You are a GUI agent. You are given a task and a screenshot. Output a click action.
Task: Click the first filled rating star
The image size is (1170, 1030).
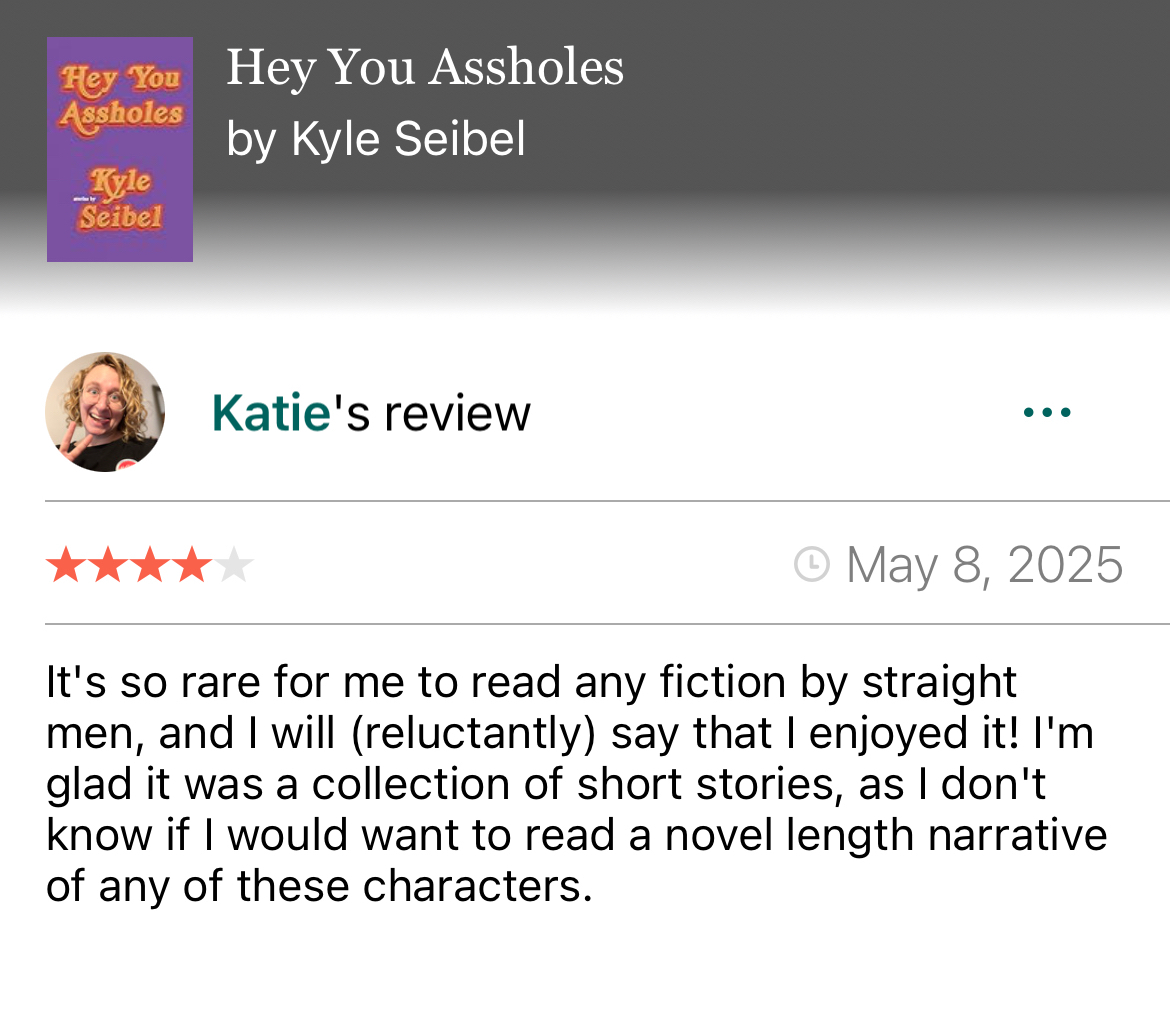point(65,566)
